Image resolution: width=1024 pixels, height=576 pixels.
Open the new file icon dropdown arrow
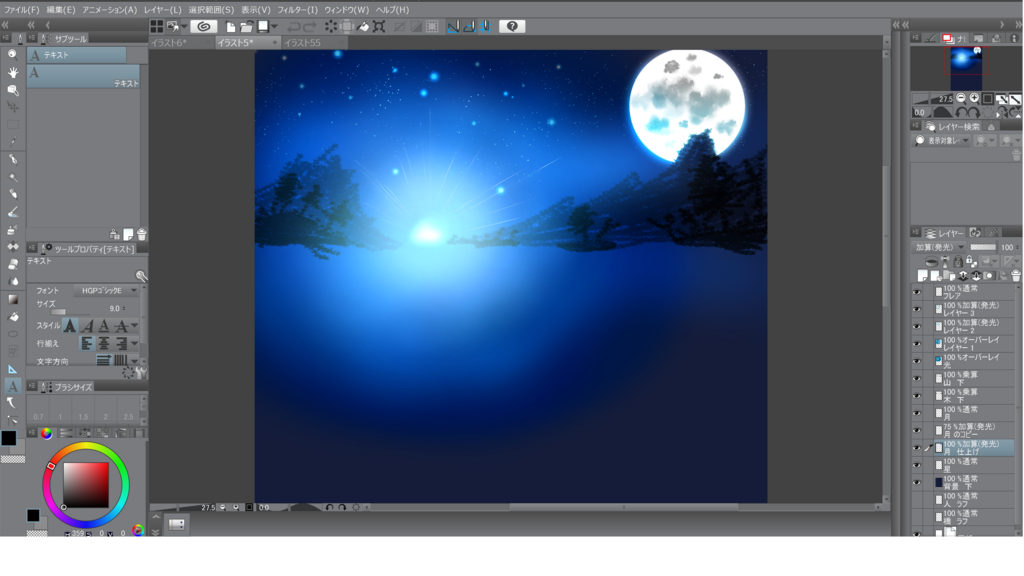click(x=275, y=27)
